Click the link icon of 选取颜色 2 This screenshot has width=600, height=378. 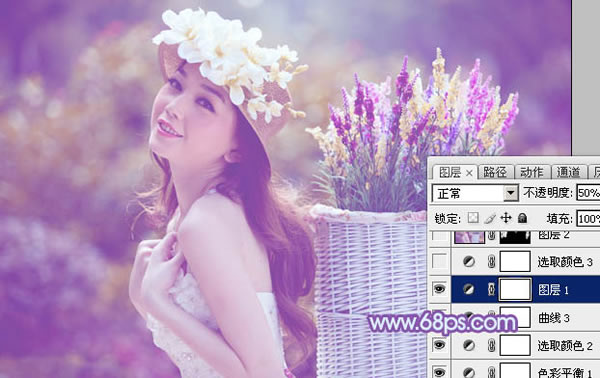coord(492,346)
